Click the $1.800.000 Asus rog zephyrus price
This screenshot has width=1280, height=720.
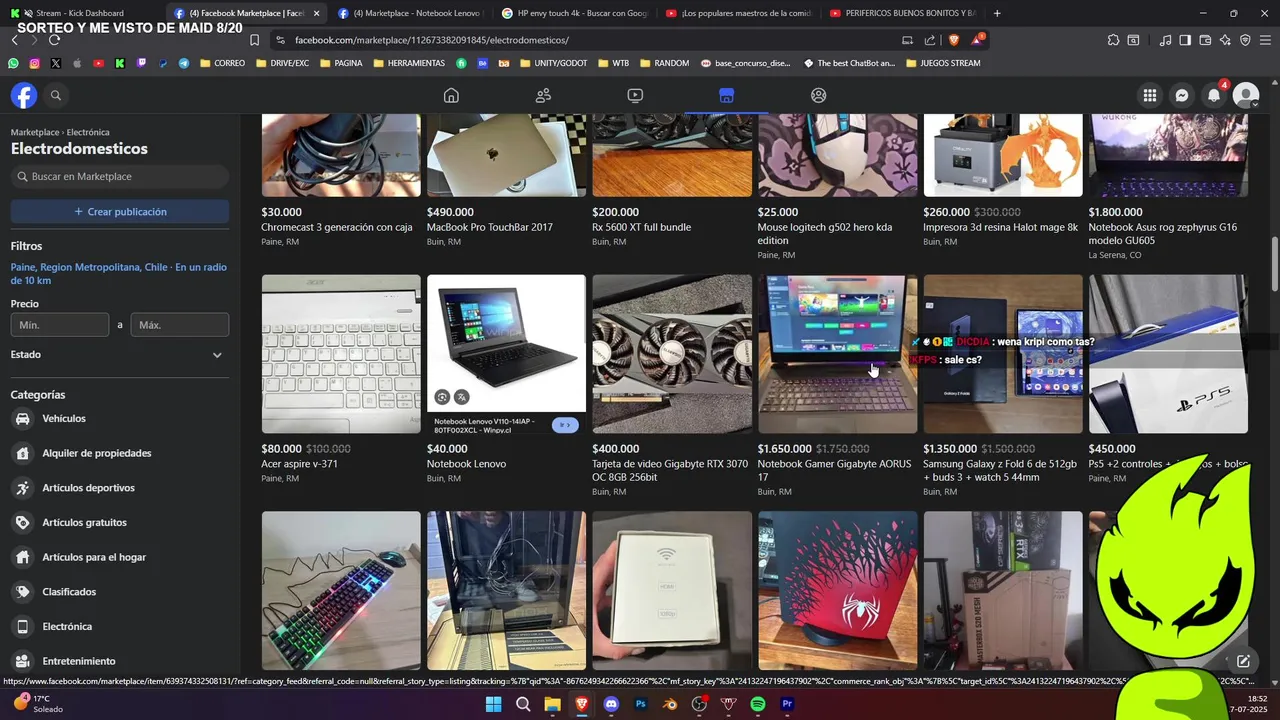(1115, 212)
